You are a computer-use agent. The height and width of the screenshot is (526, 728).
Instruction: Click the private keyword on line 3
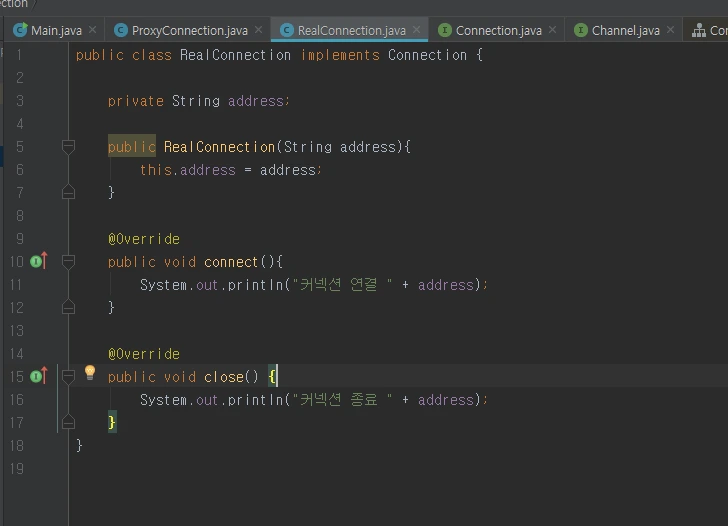coord(136,101)
